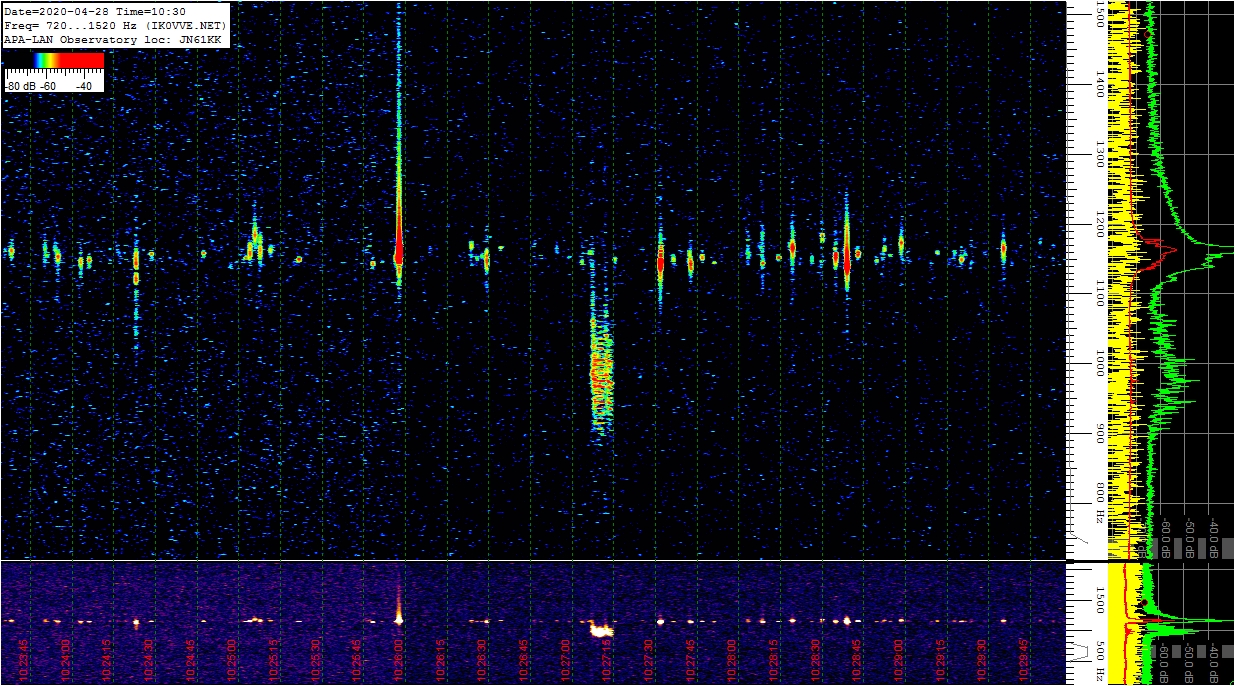Select the 10:24:15 time marker
Screen dimensions: 1235x686
pyautogui.click(x=107, y=660)
